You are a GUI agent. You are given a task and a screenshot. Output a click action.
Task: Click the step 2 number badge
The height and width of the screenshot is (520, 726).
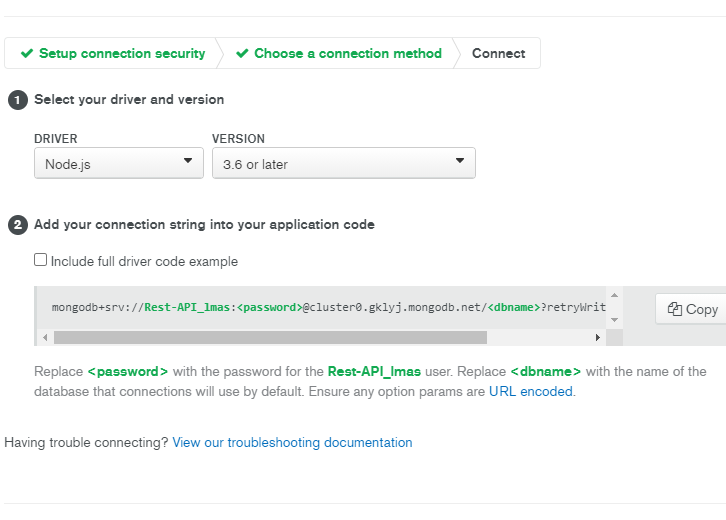point(18,225)
